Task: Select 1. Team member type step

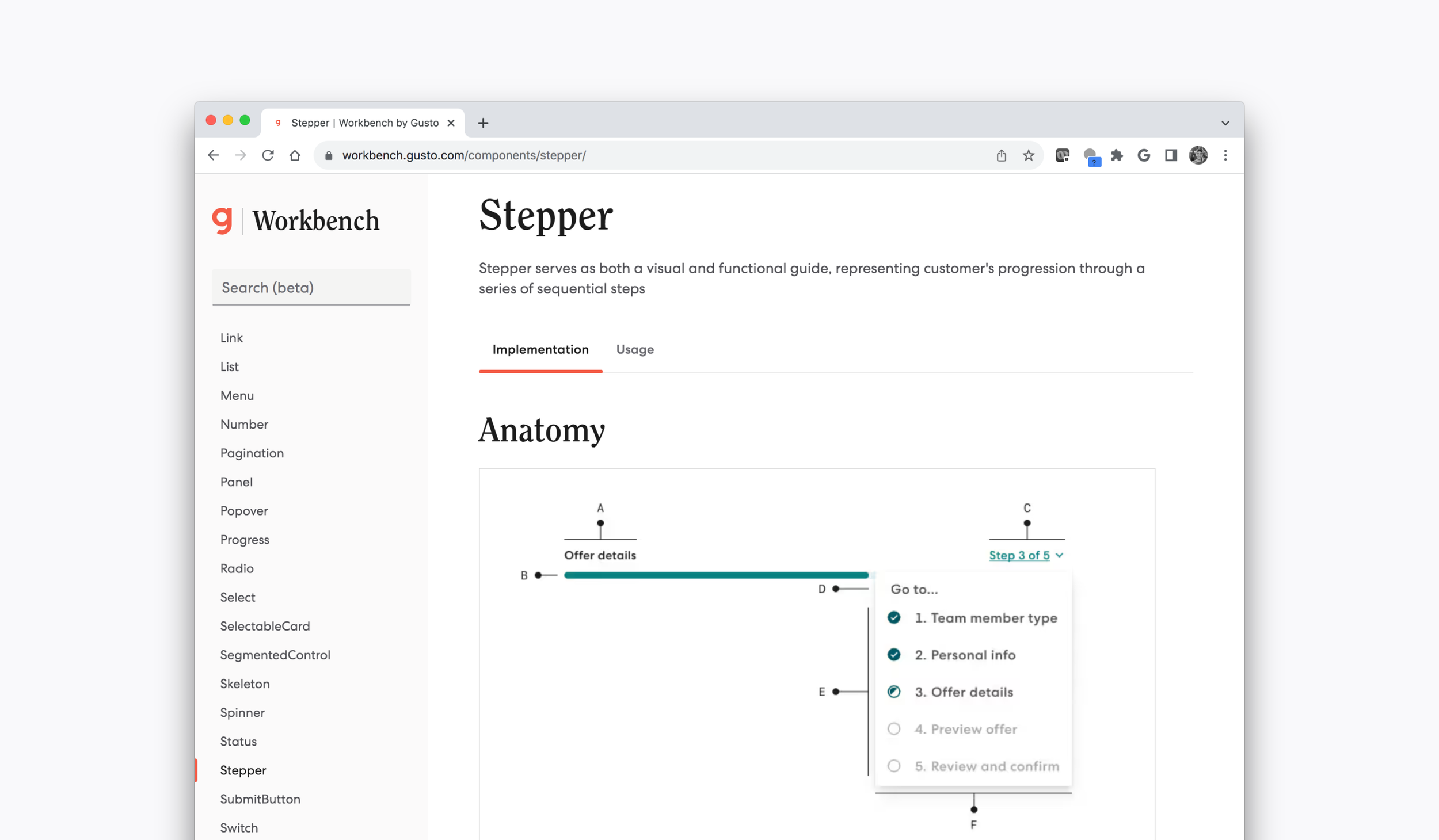Action: pyautogui.click(x=974, y=618)
